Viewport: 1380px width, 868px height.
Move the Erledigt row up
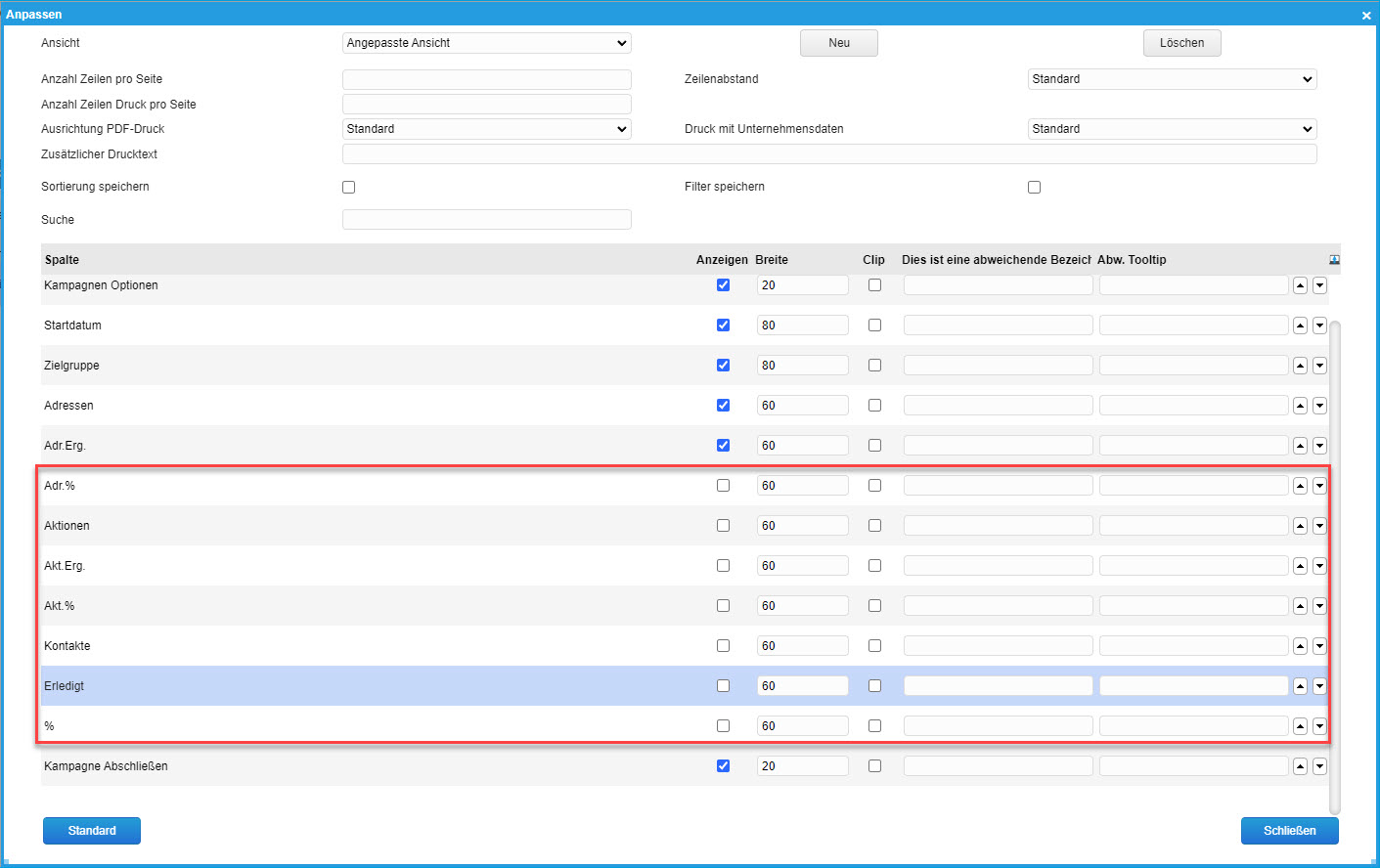[x=1300, y=686]
